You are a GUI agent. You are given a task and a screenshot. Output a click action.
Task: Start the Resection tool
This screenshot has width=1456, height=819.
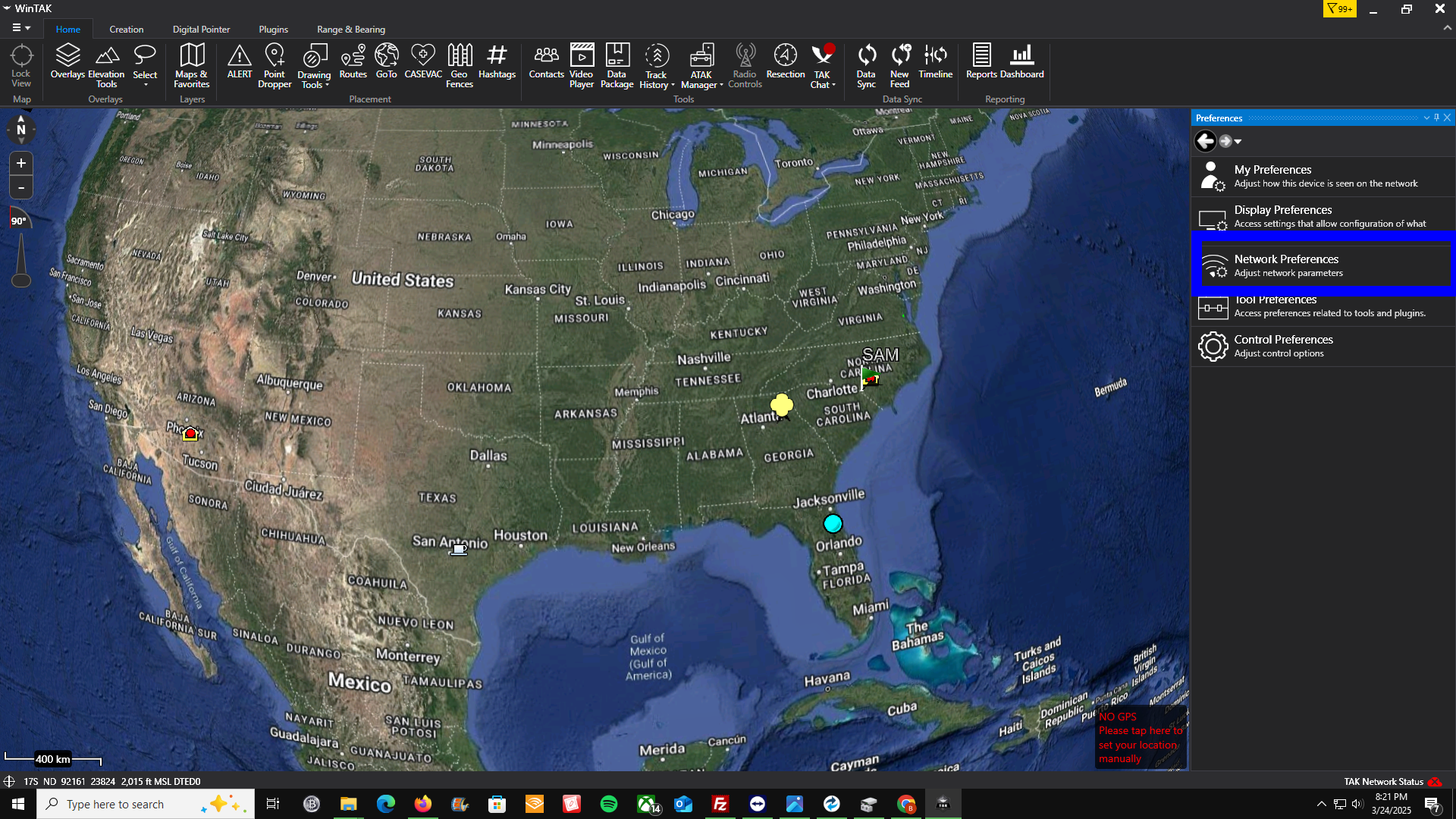tap(786, 61)
